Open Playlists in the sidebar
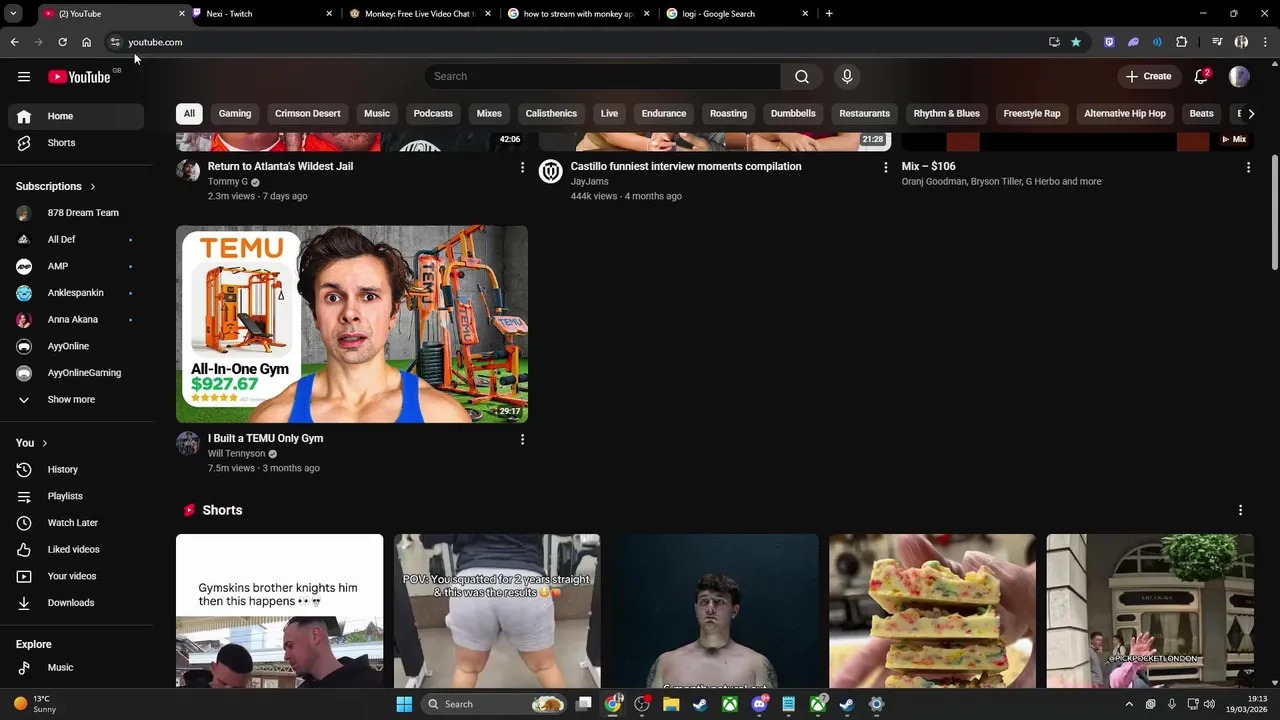Viewport: 1280px width, 720px height. pyautogui.click(x=76, y=496)
